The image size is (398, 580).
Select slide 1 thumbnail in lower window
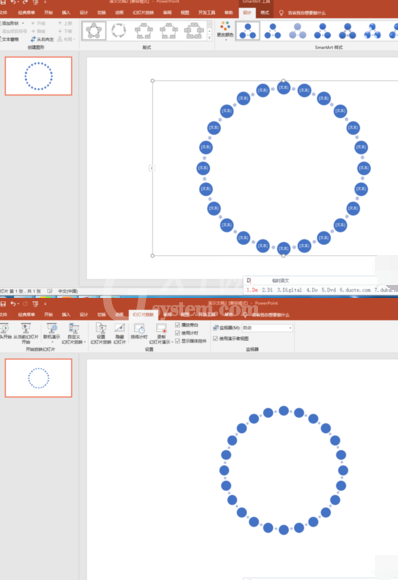38,378
